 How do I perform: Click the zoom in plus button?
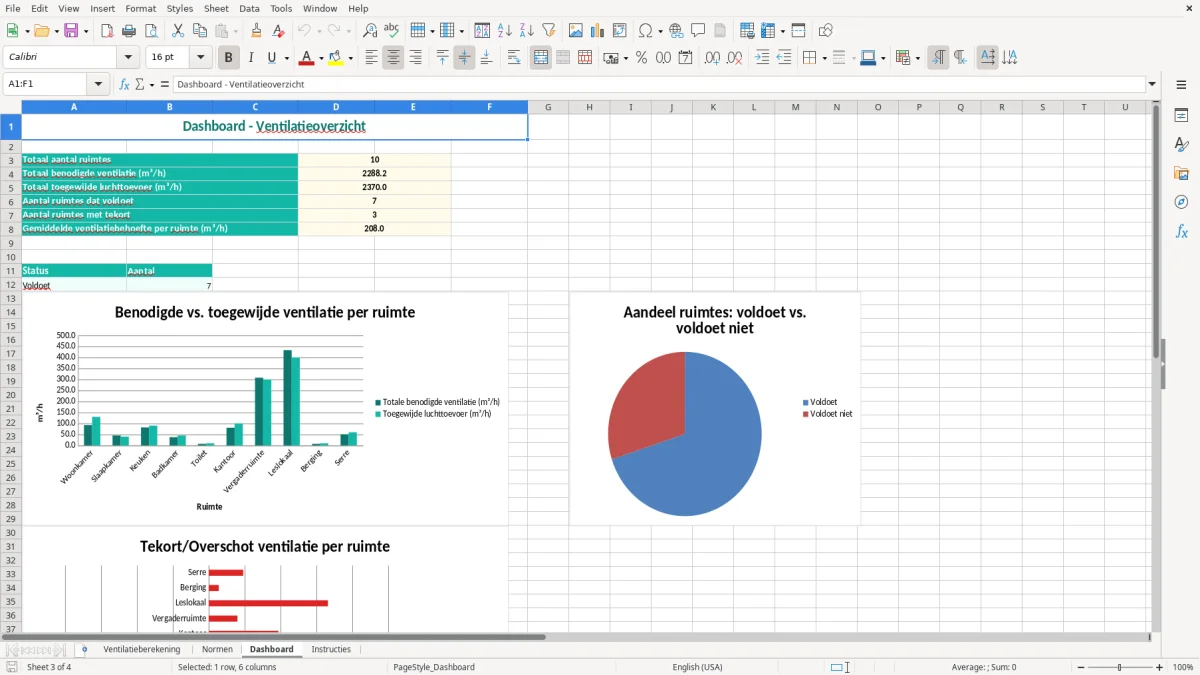click(x=1160, y=667)
